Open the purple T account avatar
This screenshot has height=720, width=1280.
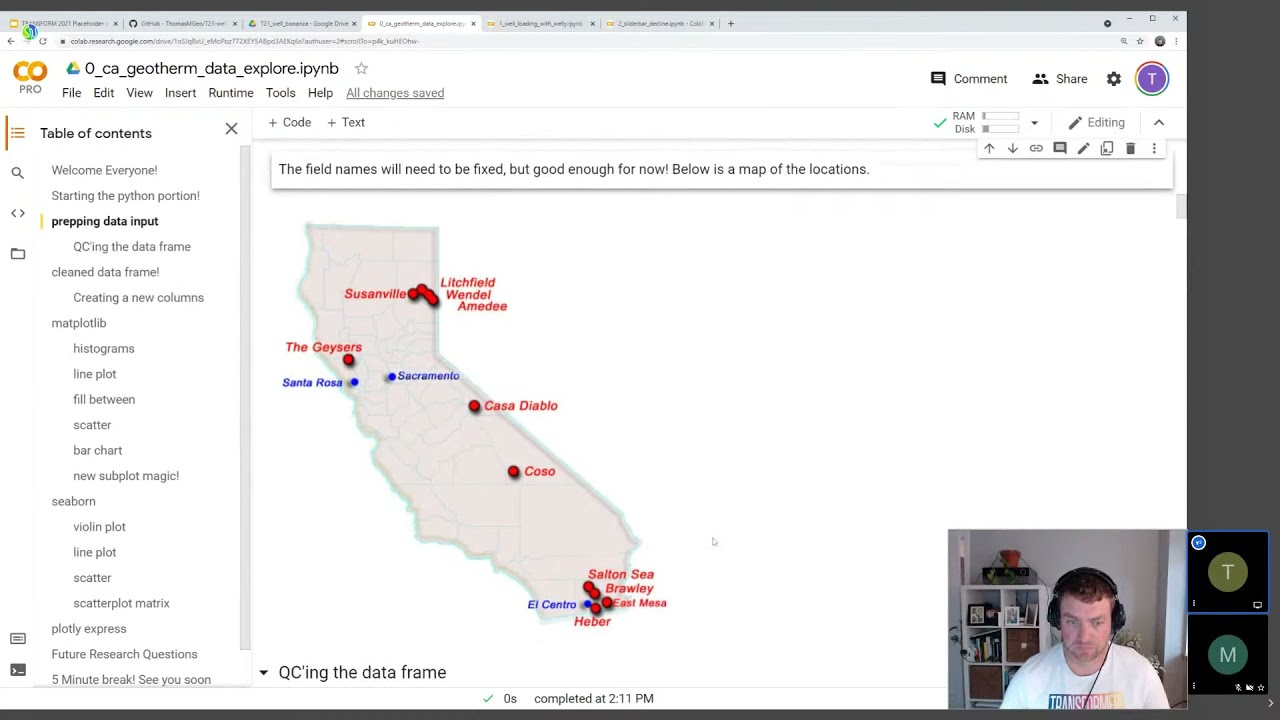(1152, 79)
